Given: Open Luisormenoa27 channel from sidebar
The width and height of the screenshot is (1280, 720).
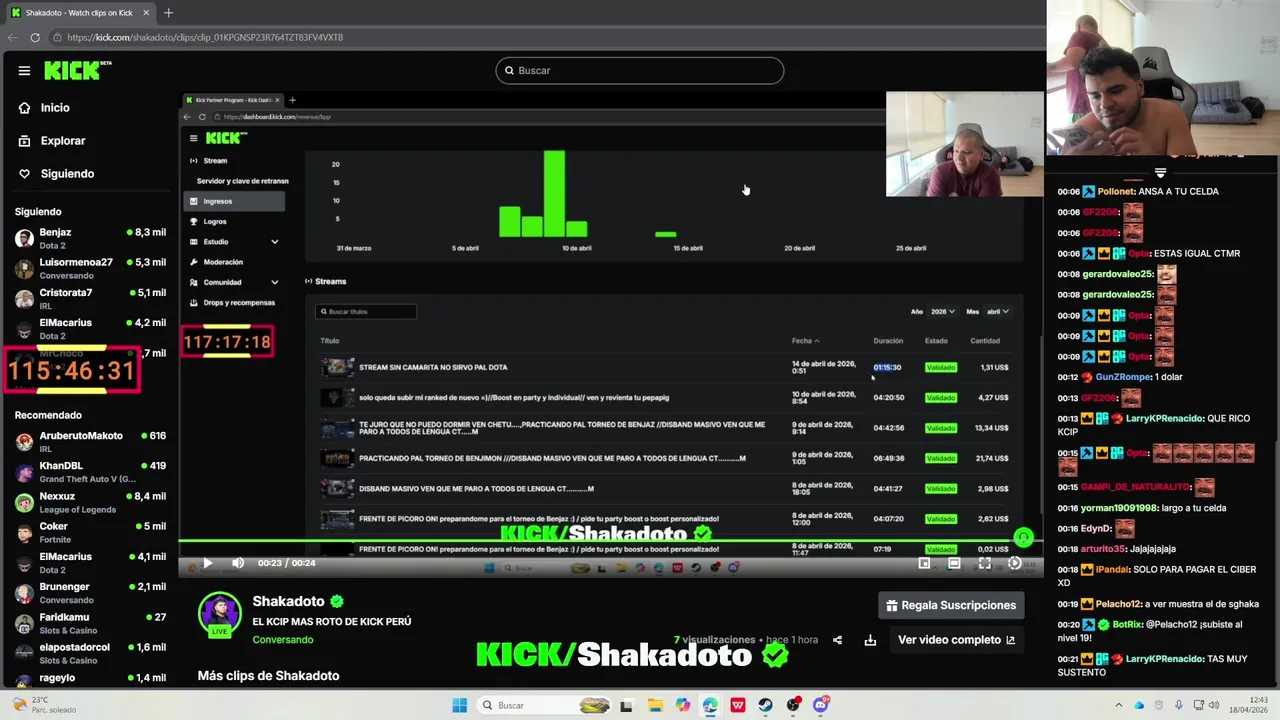Looking at the screenshot, I should coord(90,268).
